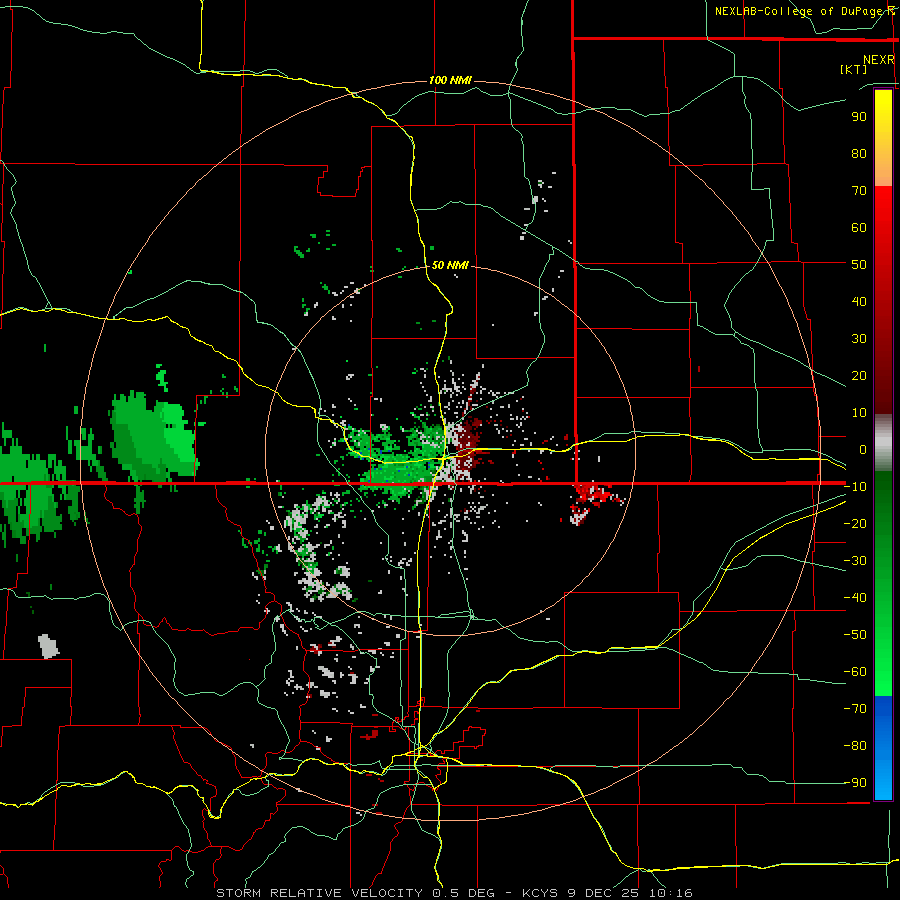900x900 pixels.
Task: Click the -60 value on the velocity scale
Action: [x=855, y=672]
